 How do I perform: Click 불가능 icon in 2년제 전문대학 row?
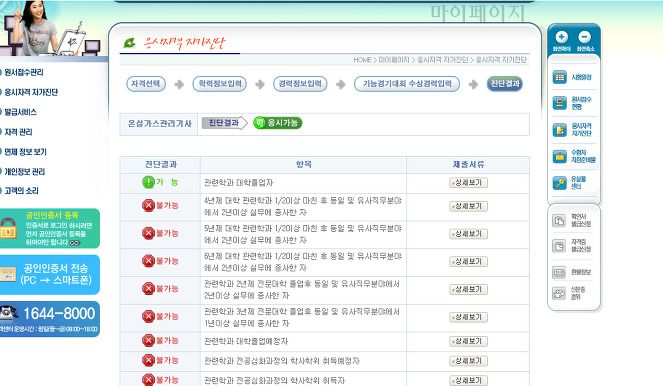click(x=148, y=289)
